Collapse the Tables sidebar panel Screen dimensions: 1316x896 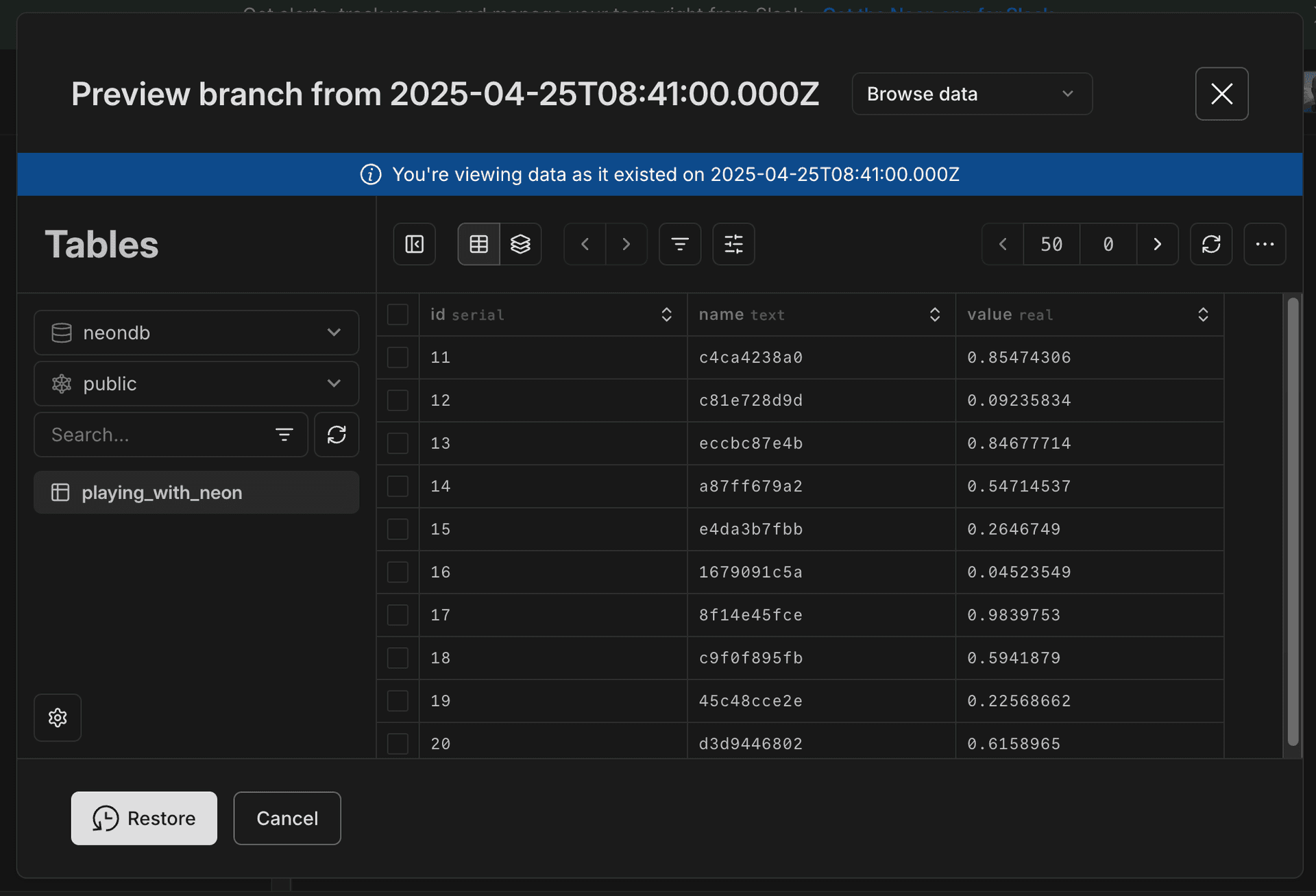click(x=414, y=243)
